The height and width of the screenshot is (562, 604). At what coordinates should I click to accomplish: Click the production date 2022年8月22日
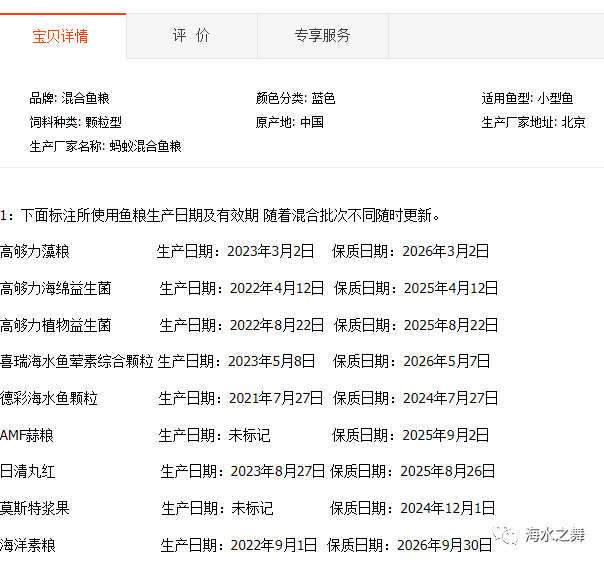277,325
